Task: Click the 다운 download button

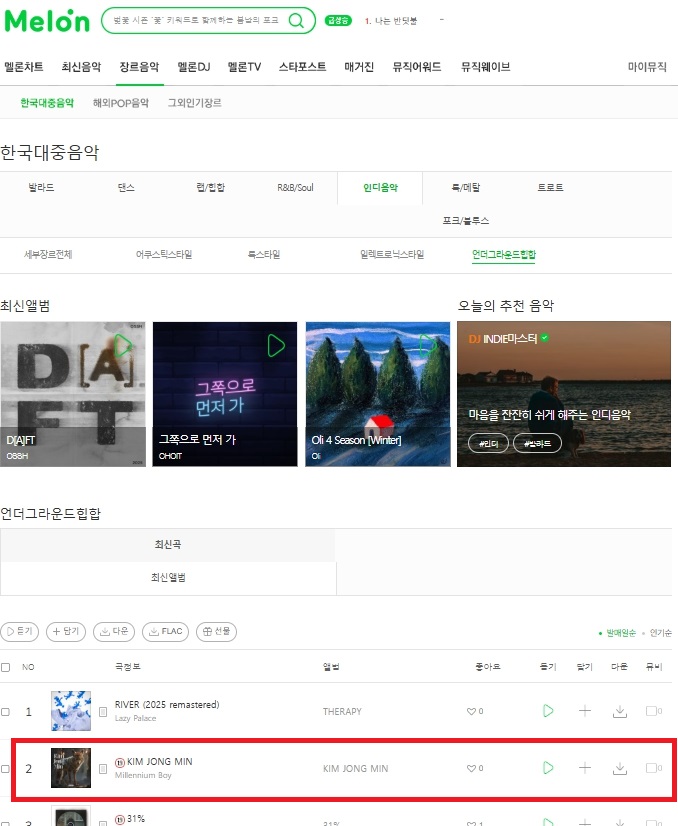Action: (114, 631)
